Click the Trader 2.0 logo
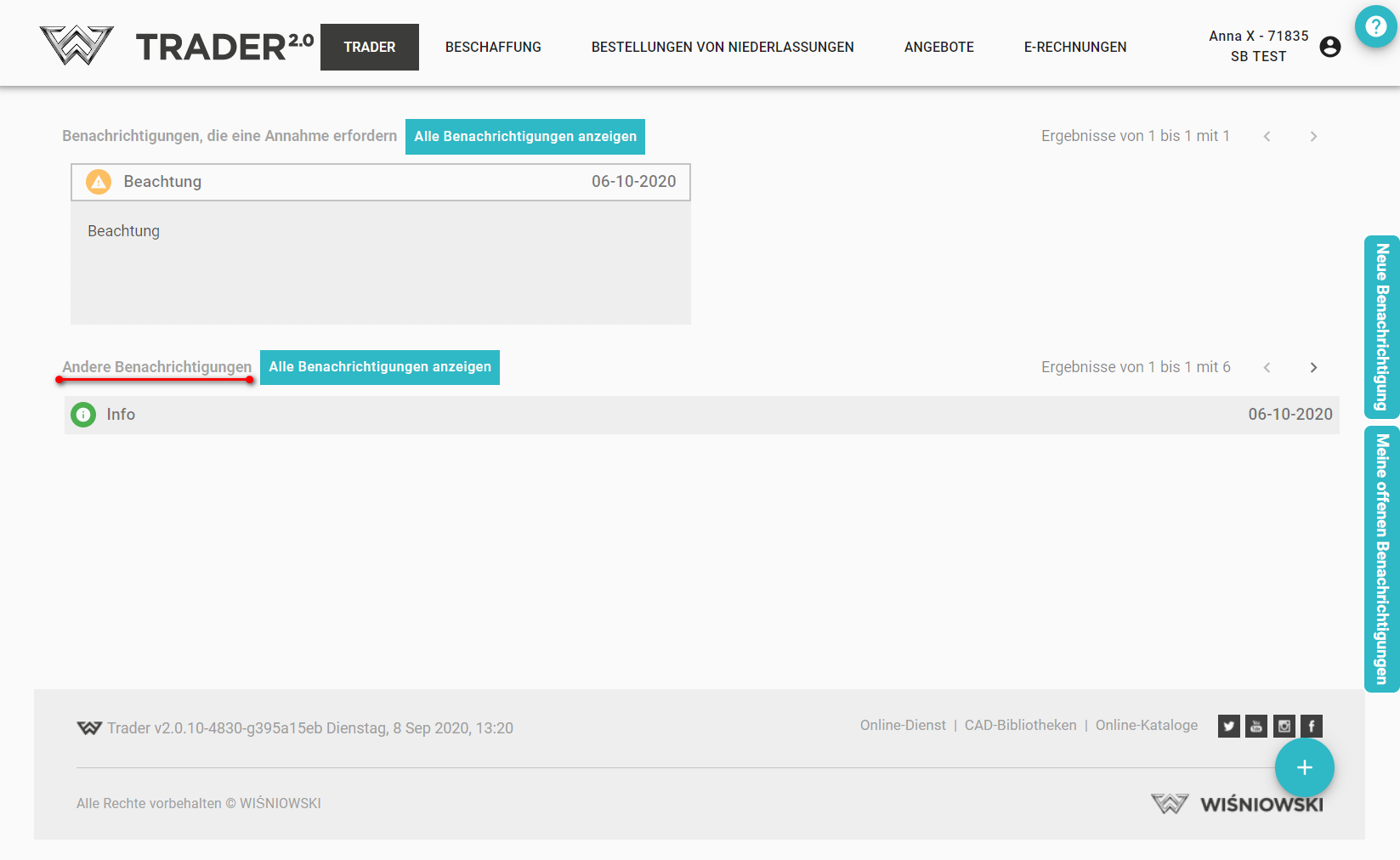1400x860 pixels. tap(177, 47)
